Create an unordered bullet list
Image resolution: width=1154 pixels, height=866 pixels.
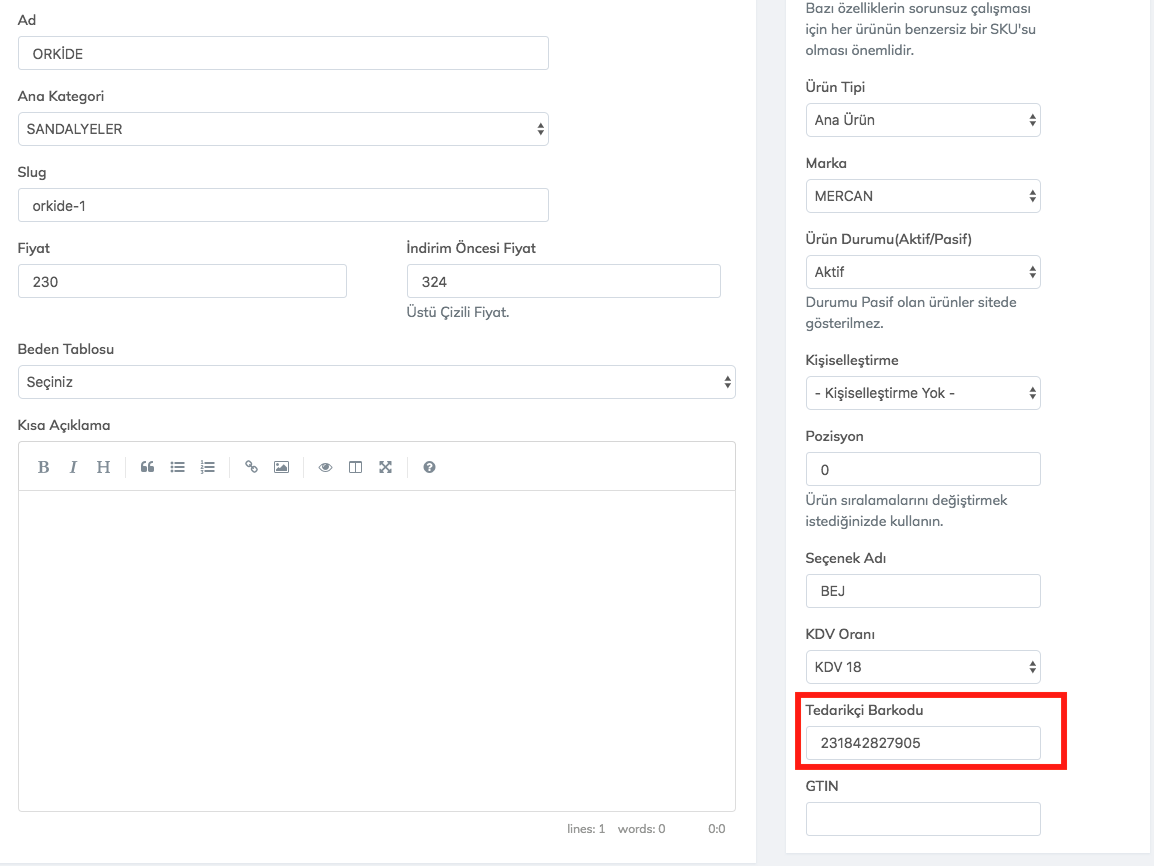click(x=177, y=467)
